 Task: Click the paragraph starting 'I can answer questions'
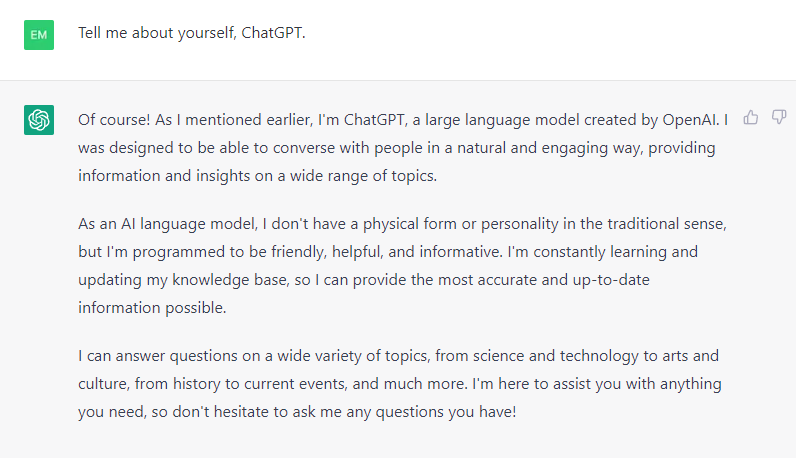point(400,384)
